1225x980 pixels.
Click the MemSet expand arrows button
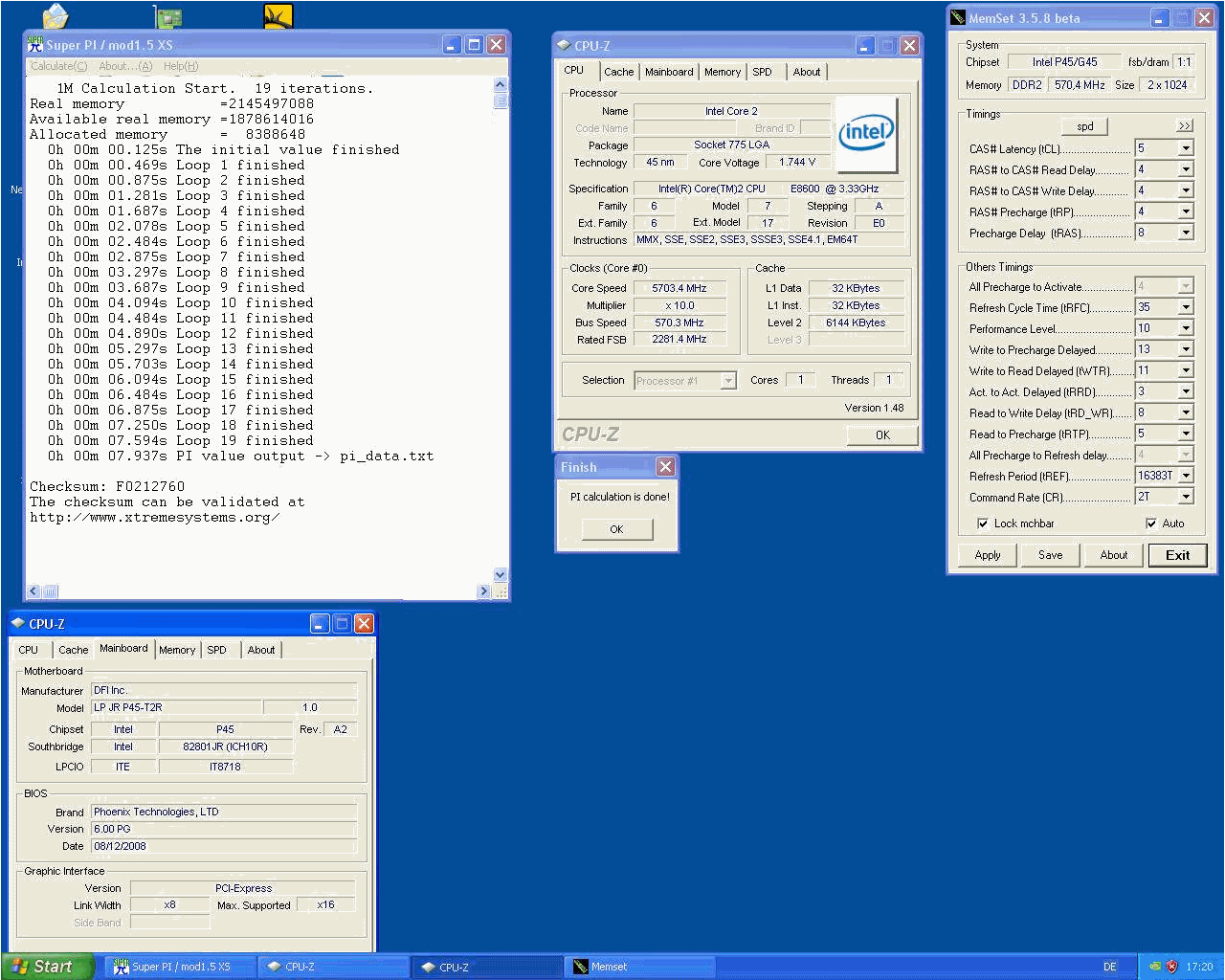[1185, 125]
